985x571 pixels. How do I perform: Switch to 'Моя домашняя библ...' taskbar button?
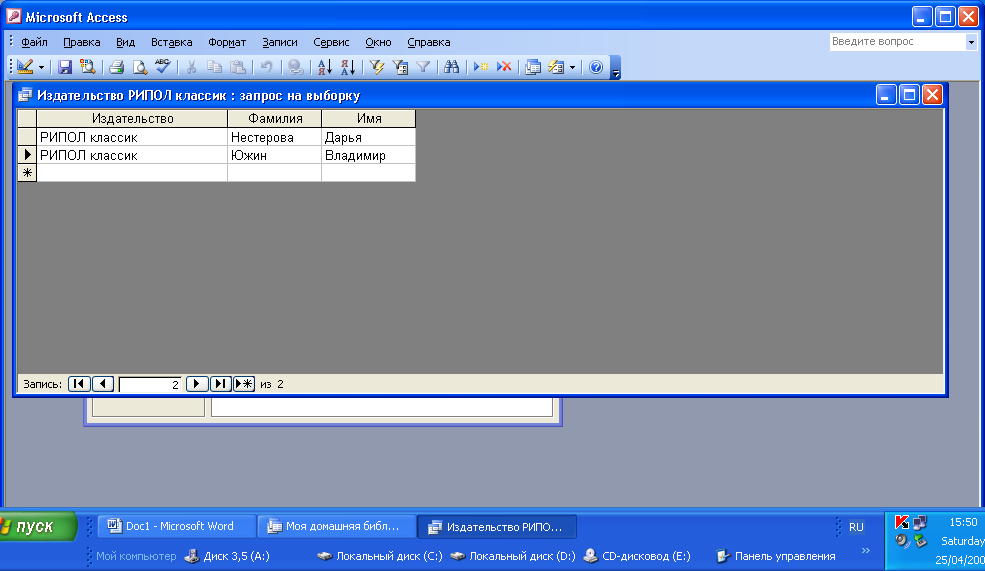[x=337, y=526]
